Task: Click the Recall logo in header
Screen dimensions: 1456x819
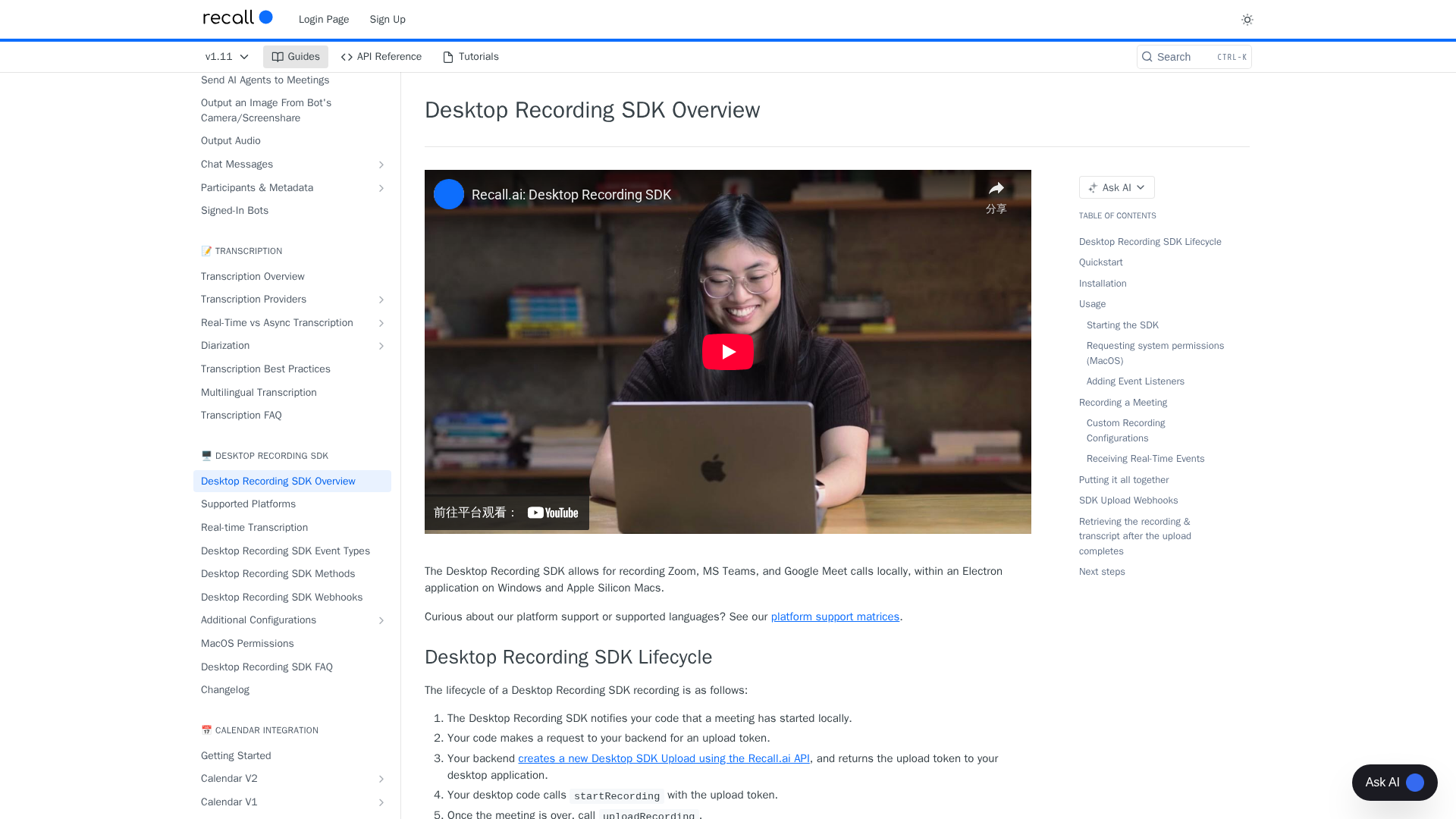Action: tap(237, 17)
